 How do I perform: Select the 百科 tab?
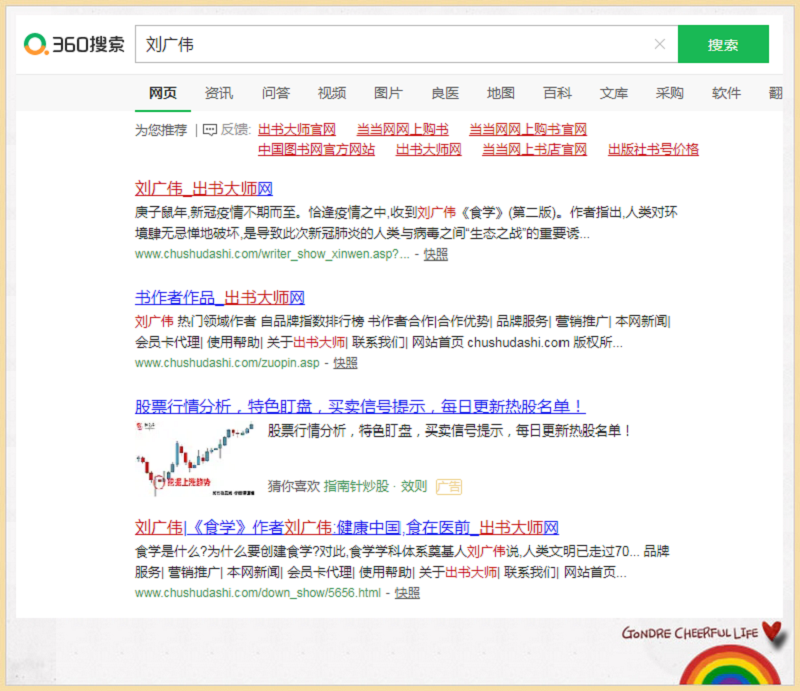coord(557,93)
